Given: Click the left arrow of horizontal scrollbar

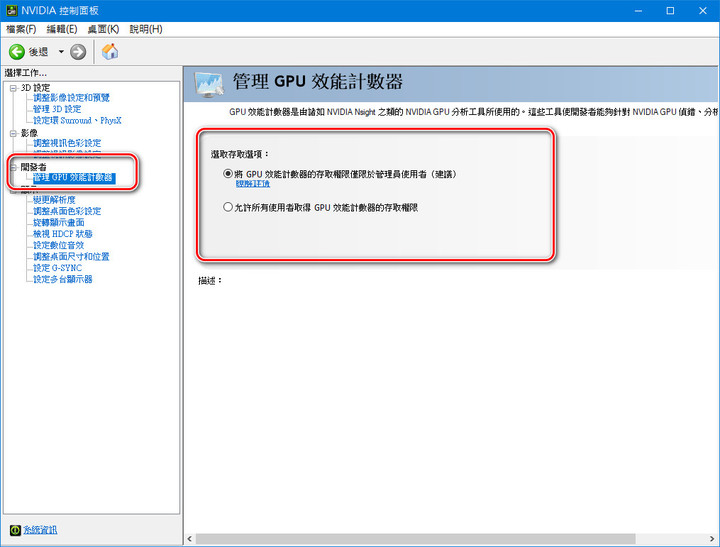Looking at the screenshot, I should point(190,539).
